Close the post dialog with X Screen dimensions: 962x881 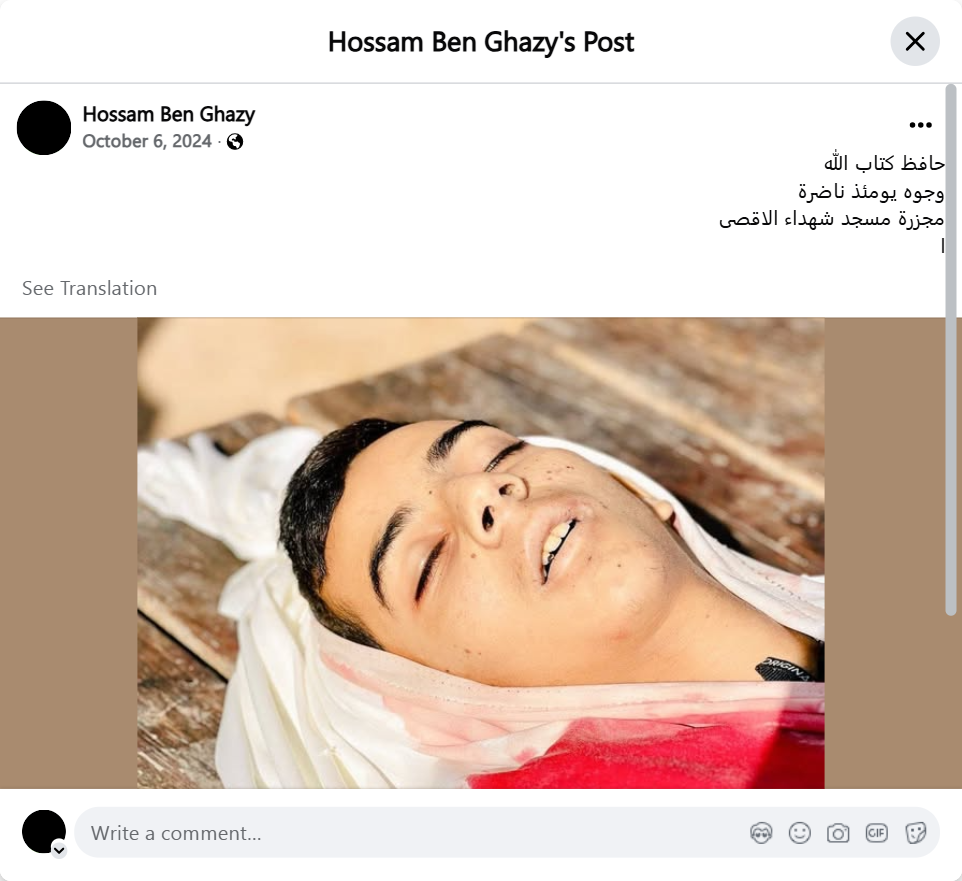(915, 41)
